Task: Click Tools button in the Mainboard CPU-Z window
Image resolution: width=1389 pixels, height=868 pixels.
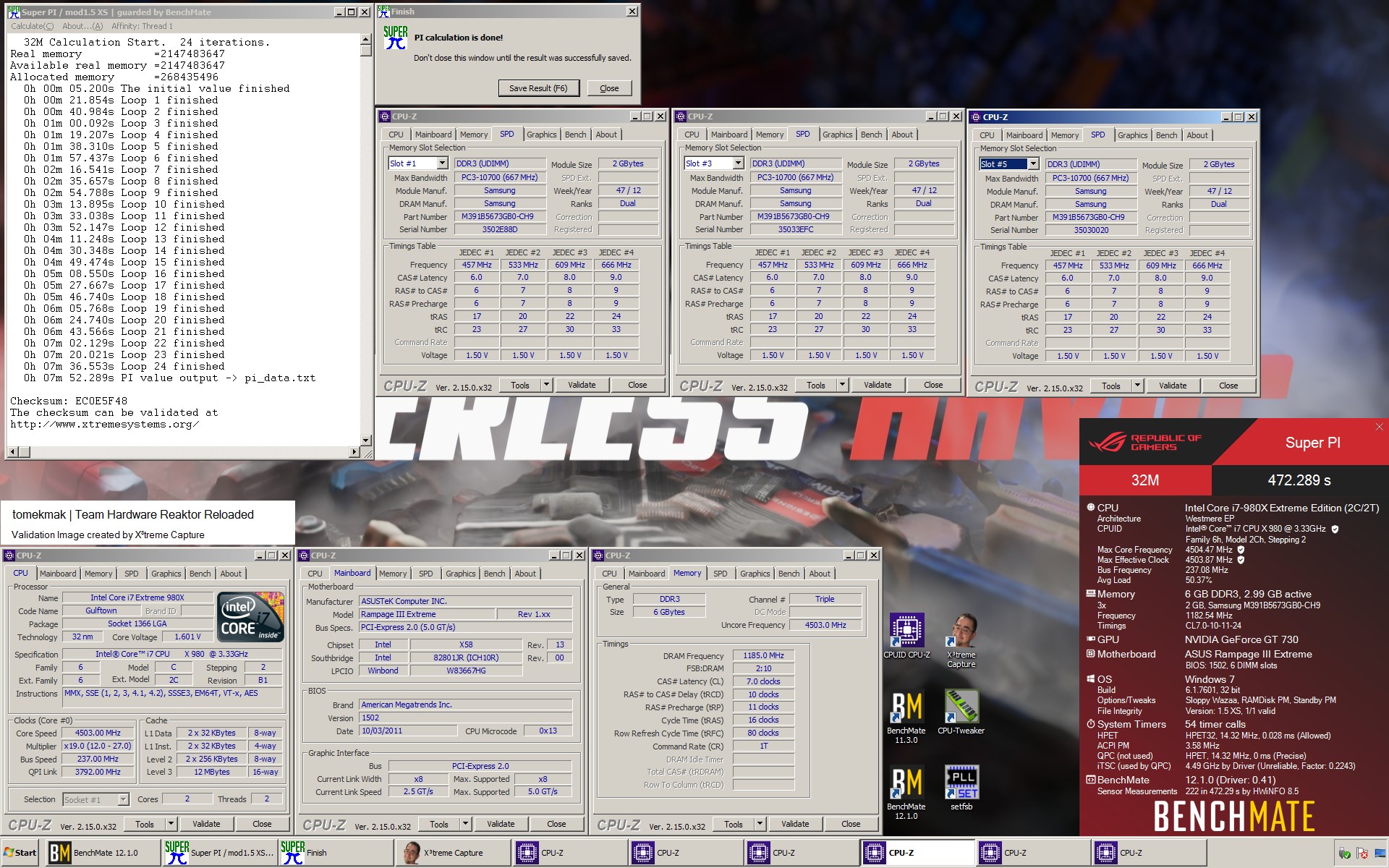Action: click(439, 824)
